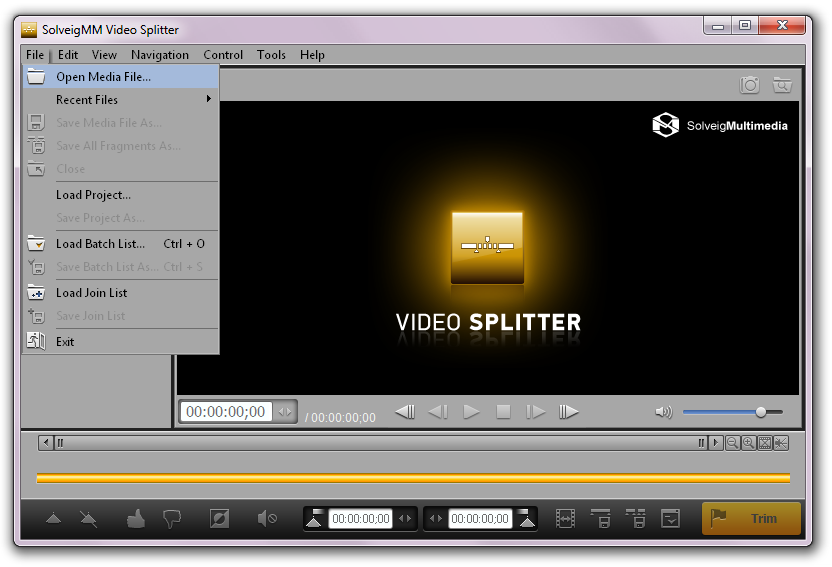Add a marker with triangle icon
832x567 pixels.
[54, 518]
